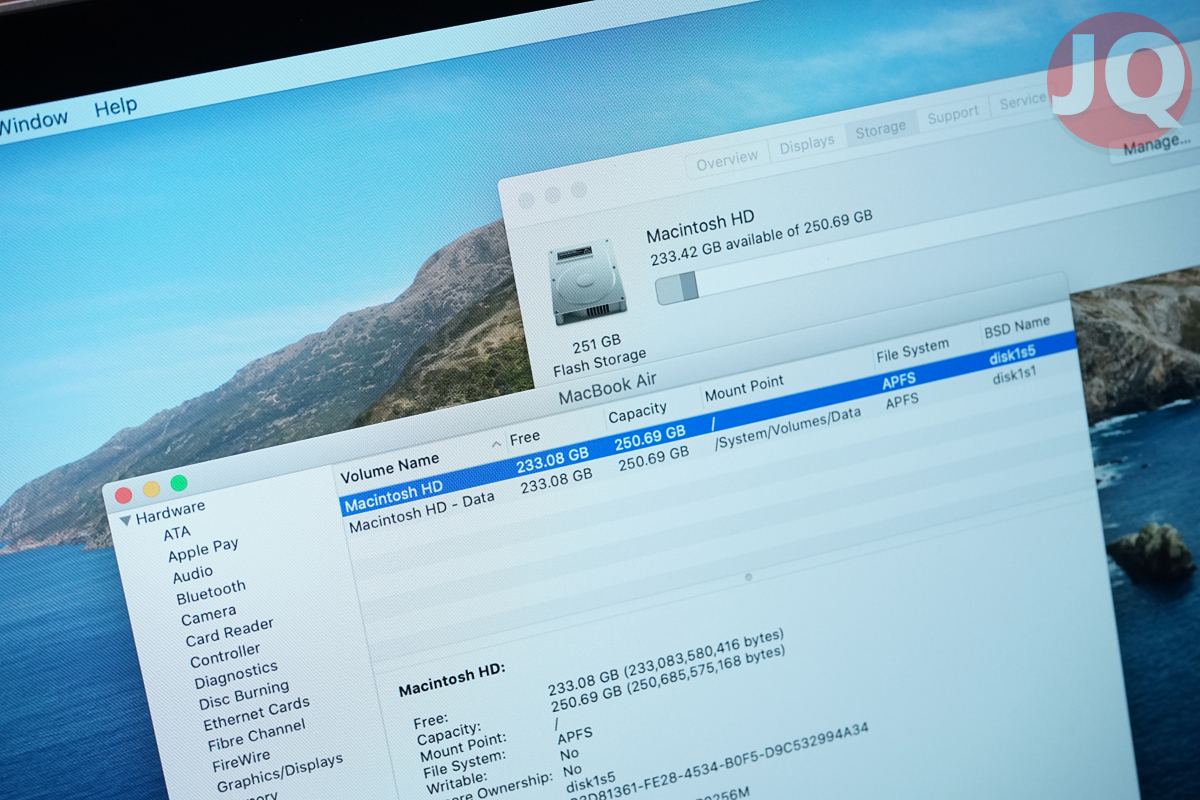
Task: Open Card Reader information
Action: pyautogui.click(x=230, y=633)
